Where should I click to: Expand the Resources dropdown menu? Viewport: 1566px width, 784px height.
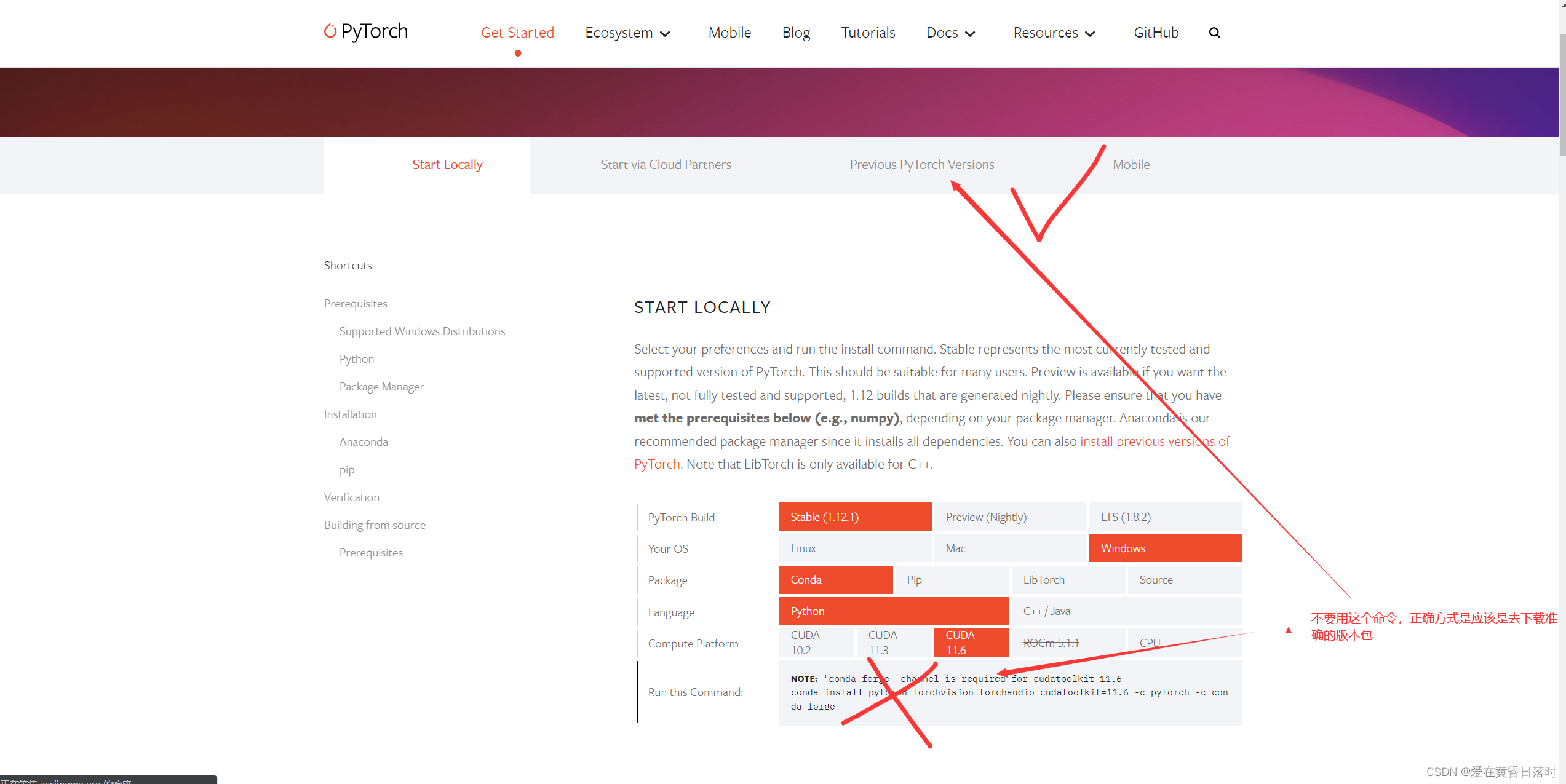click(1054, 33)
